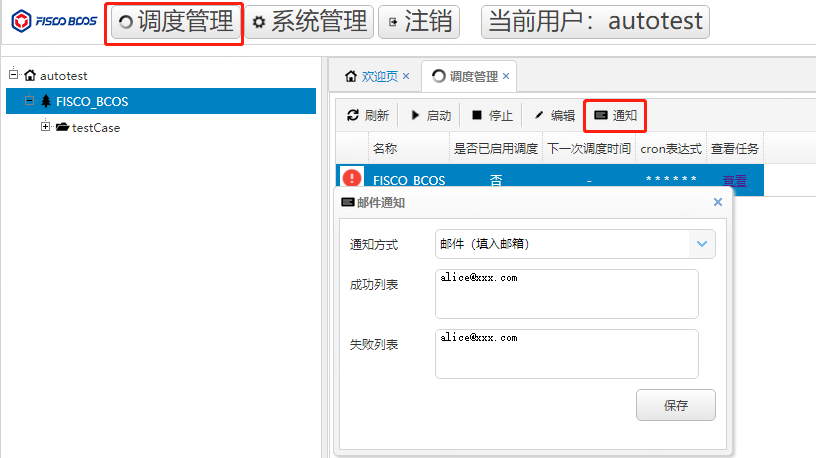This screenshot has height=458, width=816.
Task: Expand the testCase folder node
Action: pyautogui.click(x=46, y=126)
